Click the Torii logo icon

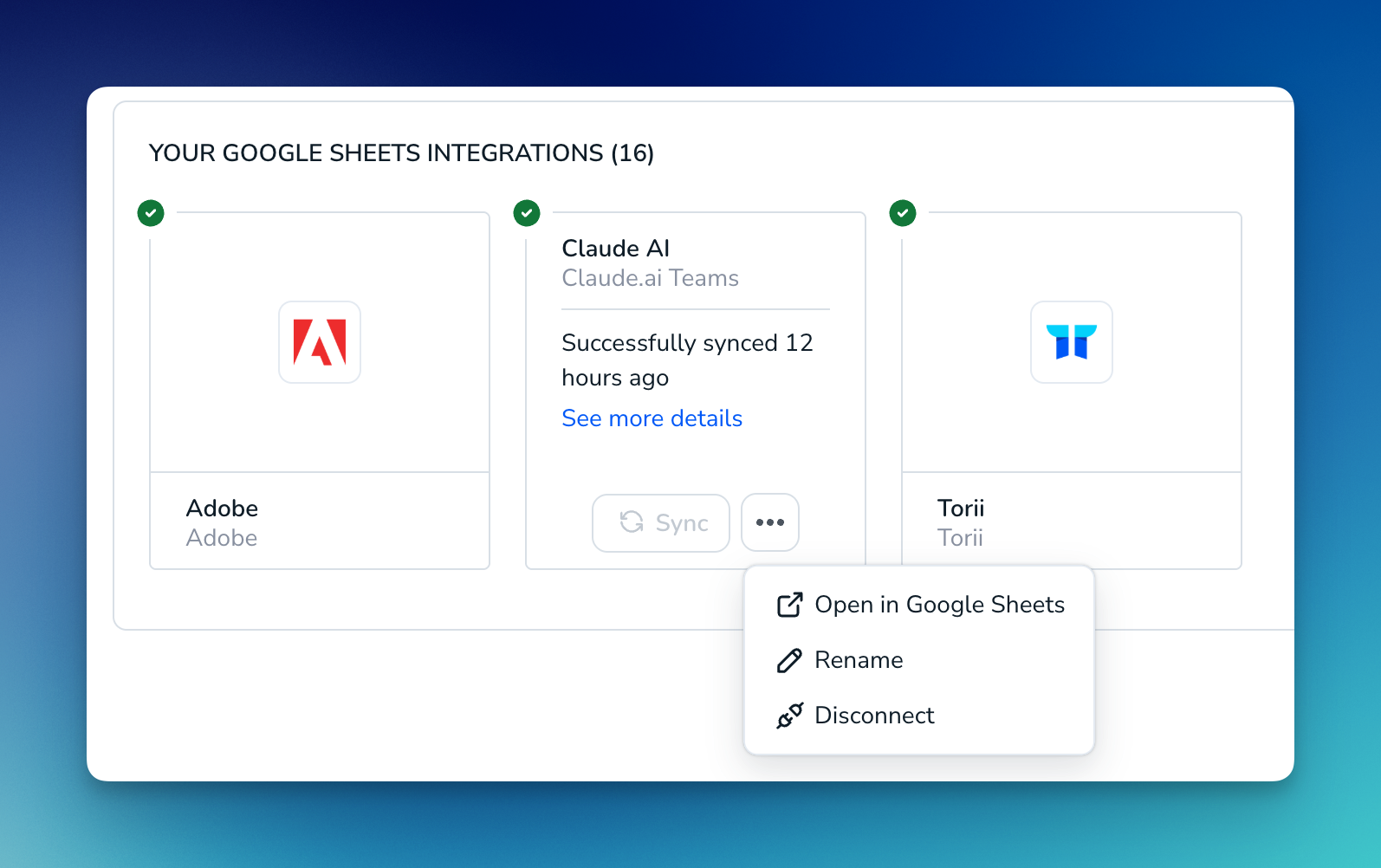point(1072,342)
